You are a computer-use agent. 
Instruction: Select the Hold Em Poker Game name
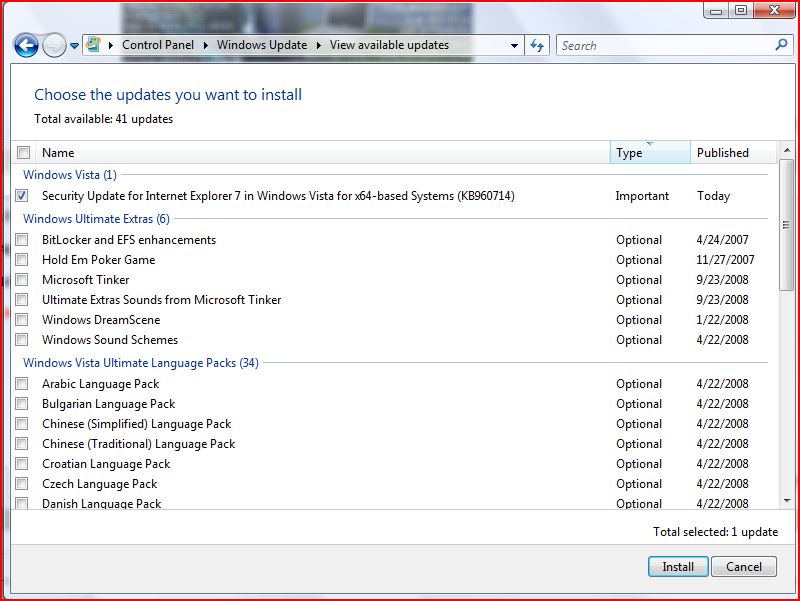tap(98, 260)
